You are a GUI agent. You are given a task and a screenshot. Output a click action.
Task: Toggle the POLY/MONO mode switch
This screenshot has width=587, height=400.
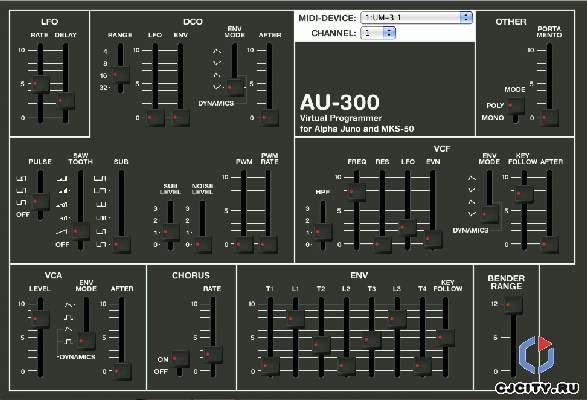click(515, 106)
